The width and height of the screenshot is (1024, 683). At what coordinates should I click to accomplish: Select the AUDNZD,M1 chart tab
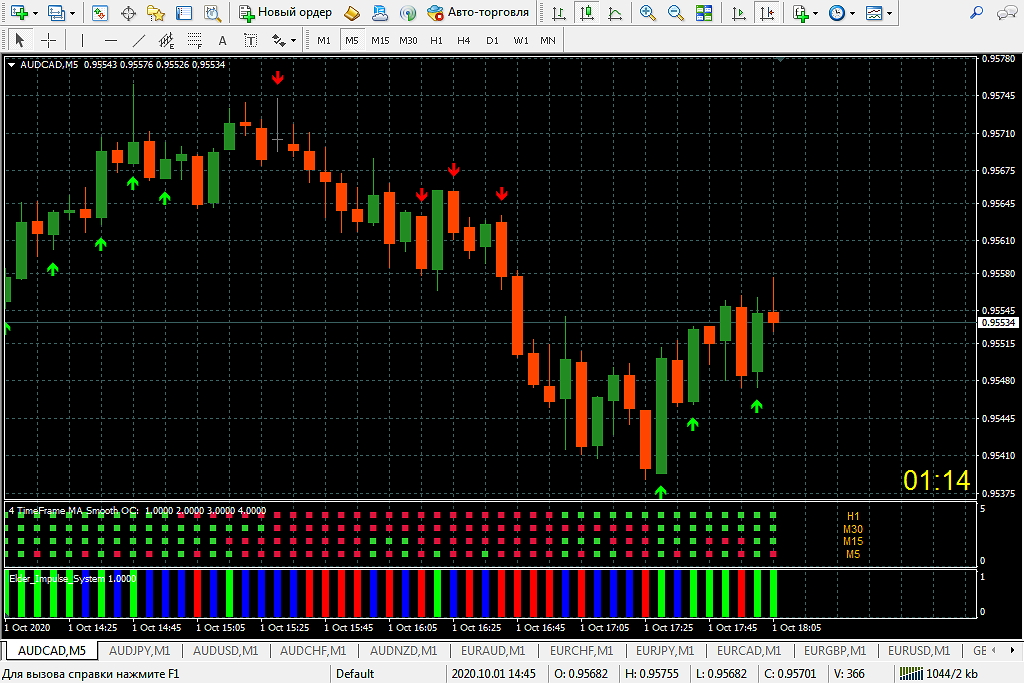pos(403,651)
